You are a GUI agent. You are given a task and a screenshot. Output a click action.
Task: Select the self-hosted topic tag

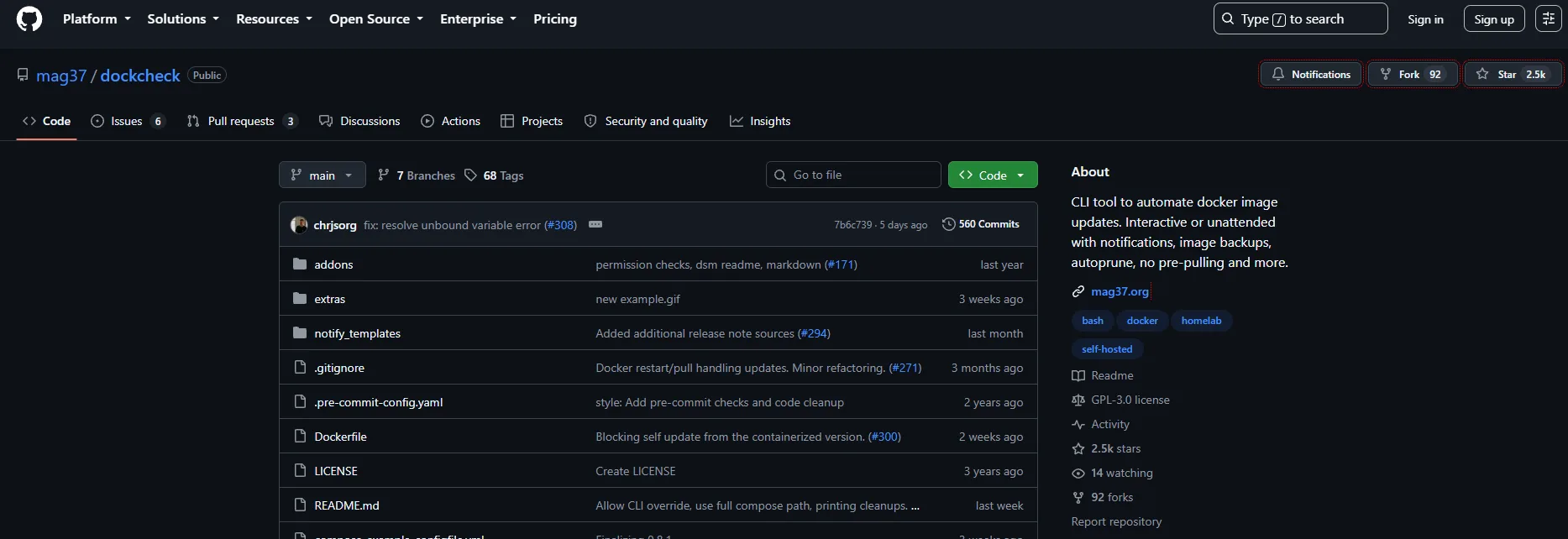click(1107, 349)
